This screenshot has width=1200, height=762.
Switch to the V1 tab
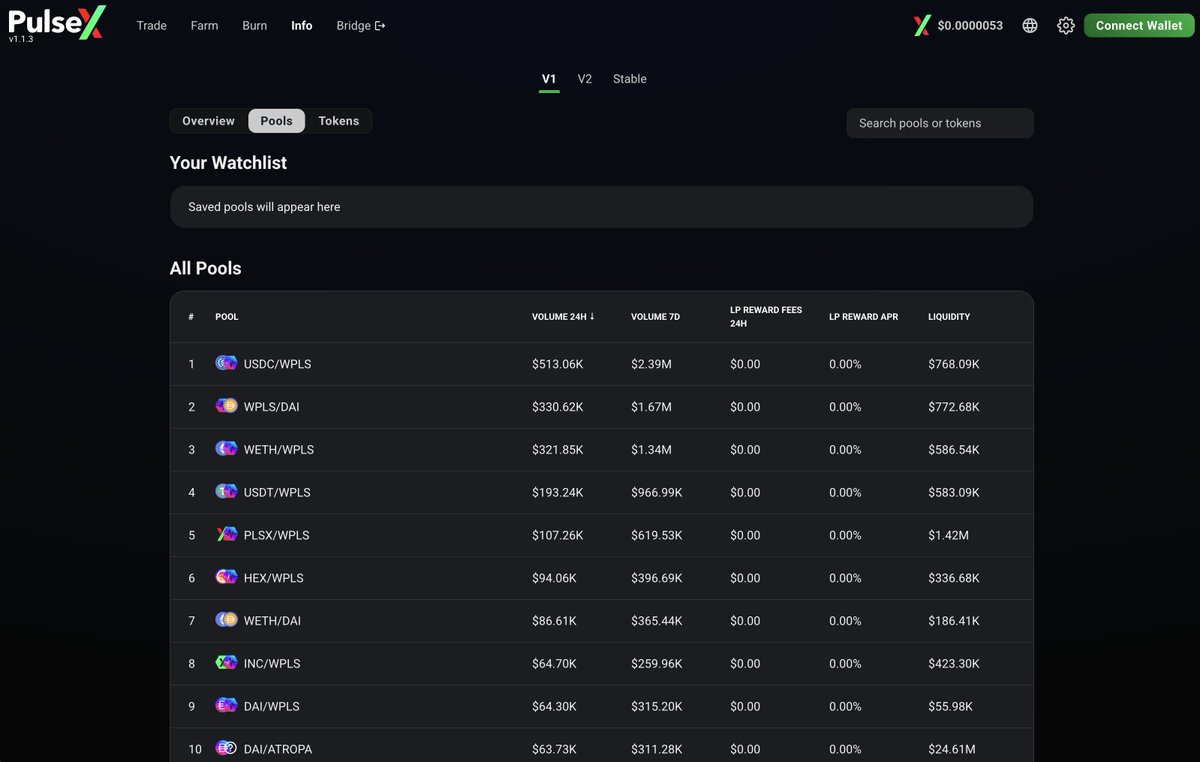pyautogui.click(x=549, y=79)
